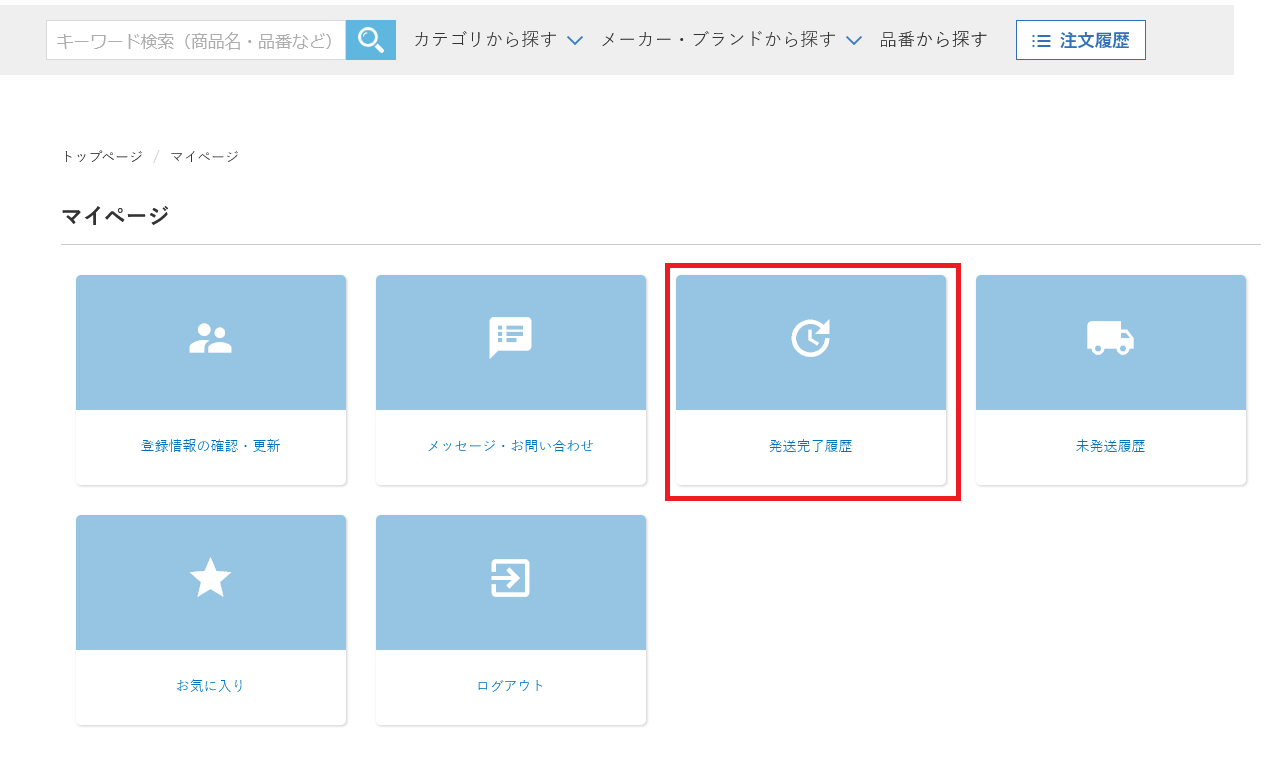Focus the キーワード検索 search field

[x=196, y=40]
